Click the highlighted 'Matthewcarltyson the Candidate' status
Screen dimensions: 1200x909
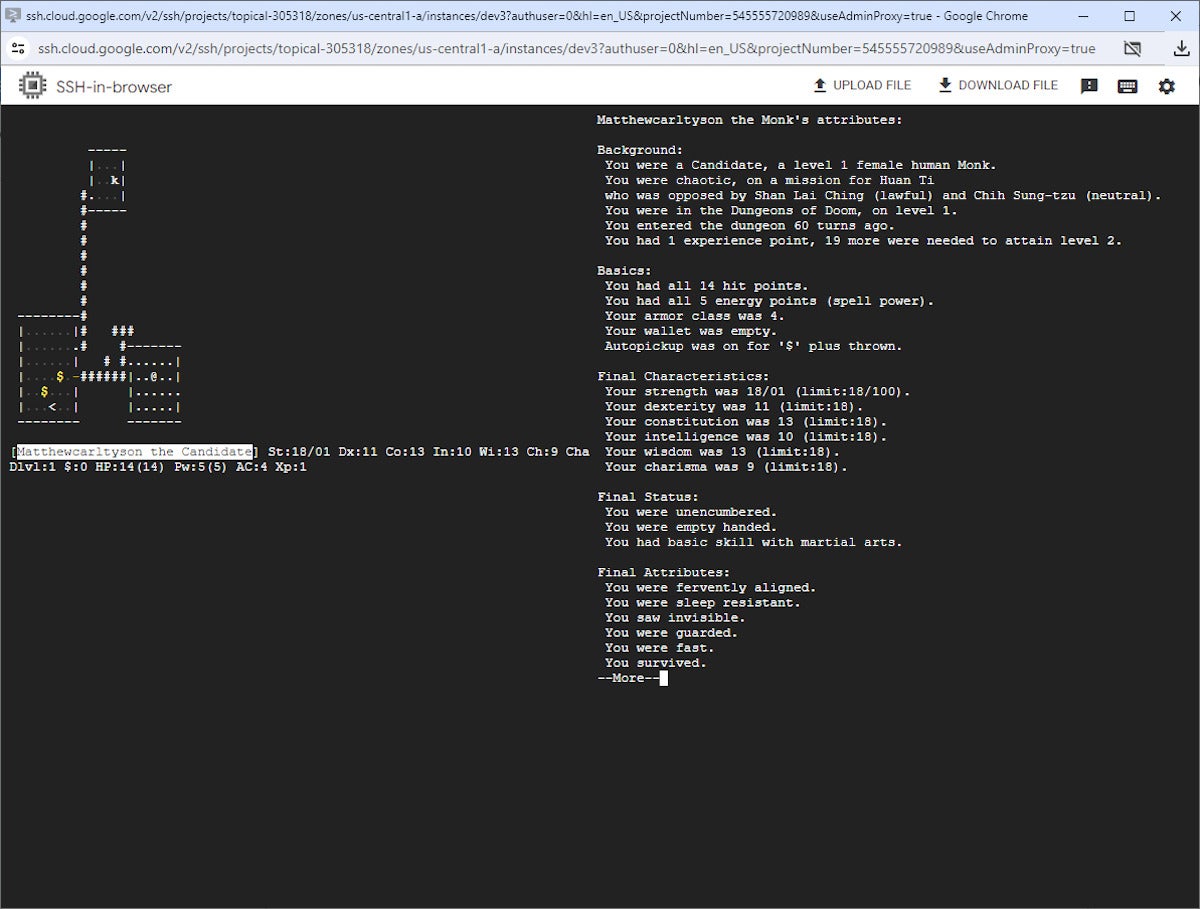[134, 452]
